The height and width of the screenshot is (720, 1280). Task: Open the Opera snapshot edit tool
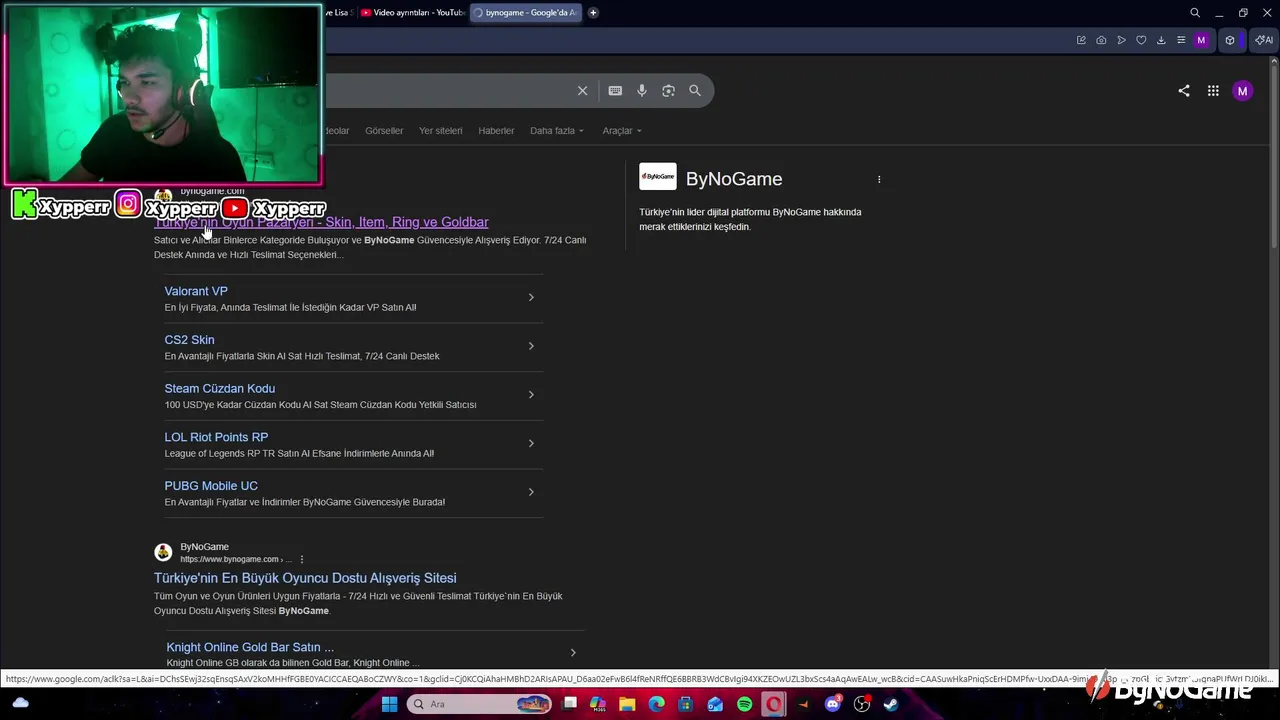(1081, 40)
